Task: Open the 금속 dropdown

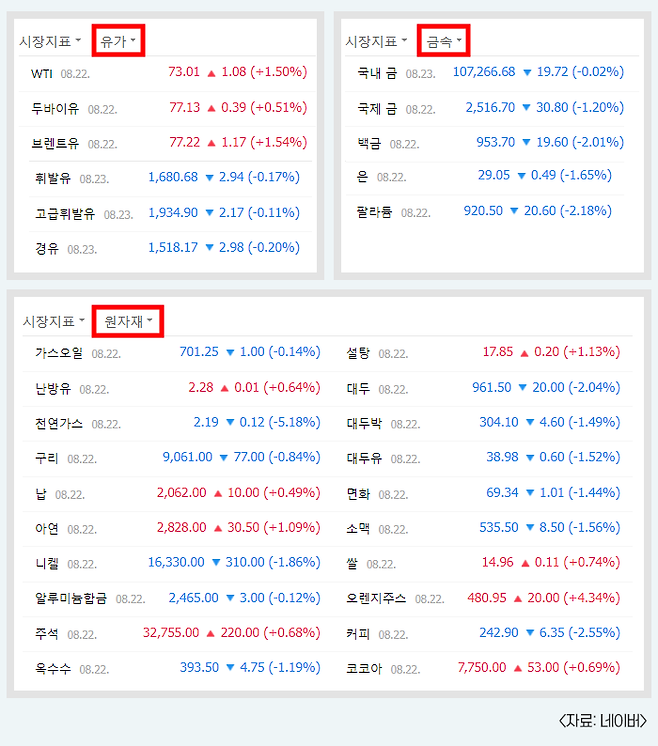Action: (x=444, y=41)
